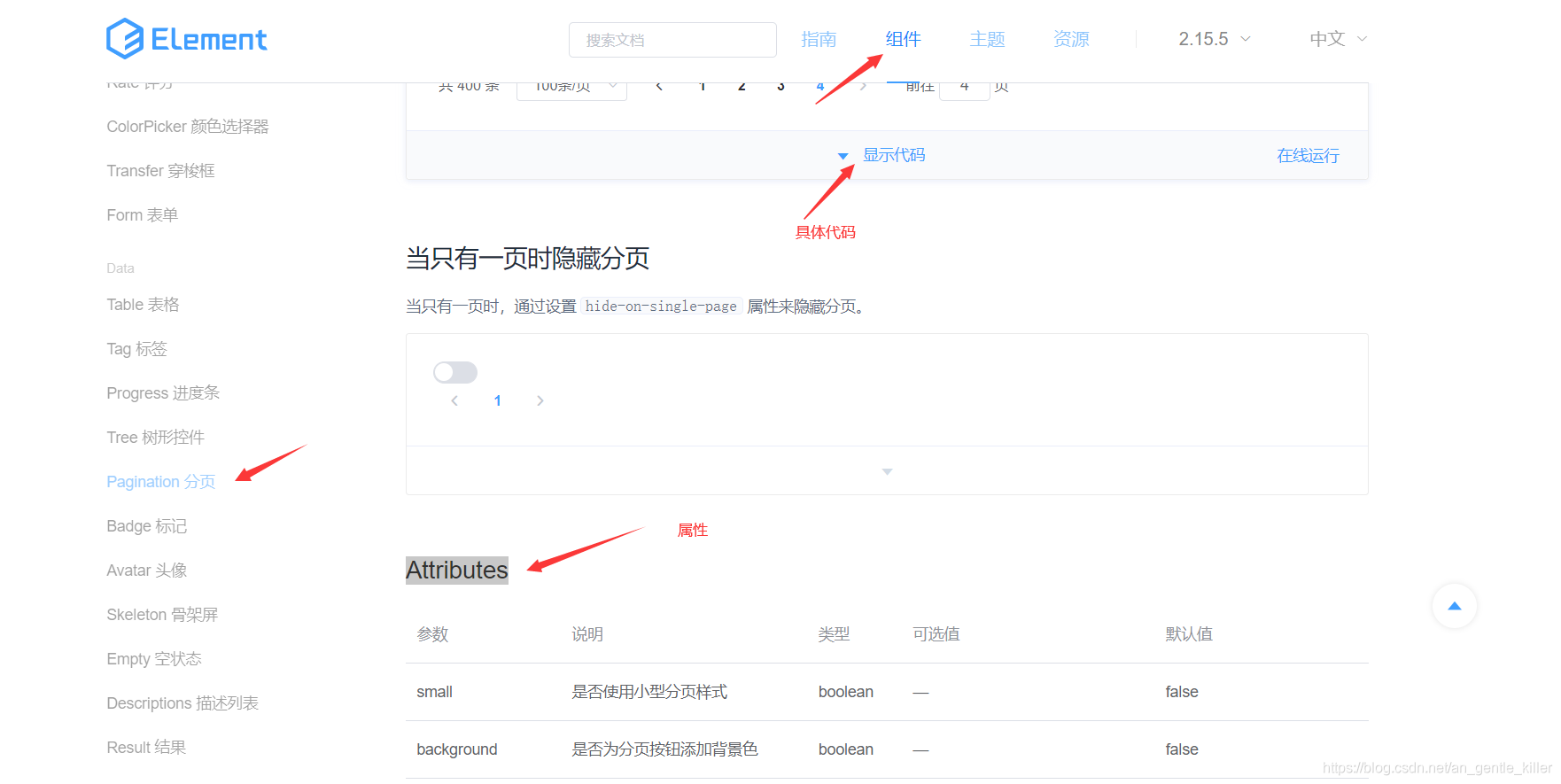Viewport: 1561px width, 784px height.
Task: Click the 类型 column header
Action: pos(834,634)
